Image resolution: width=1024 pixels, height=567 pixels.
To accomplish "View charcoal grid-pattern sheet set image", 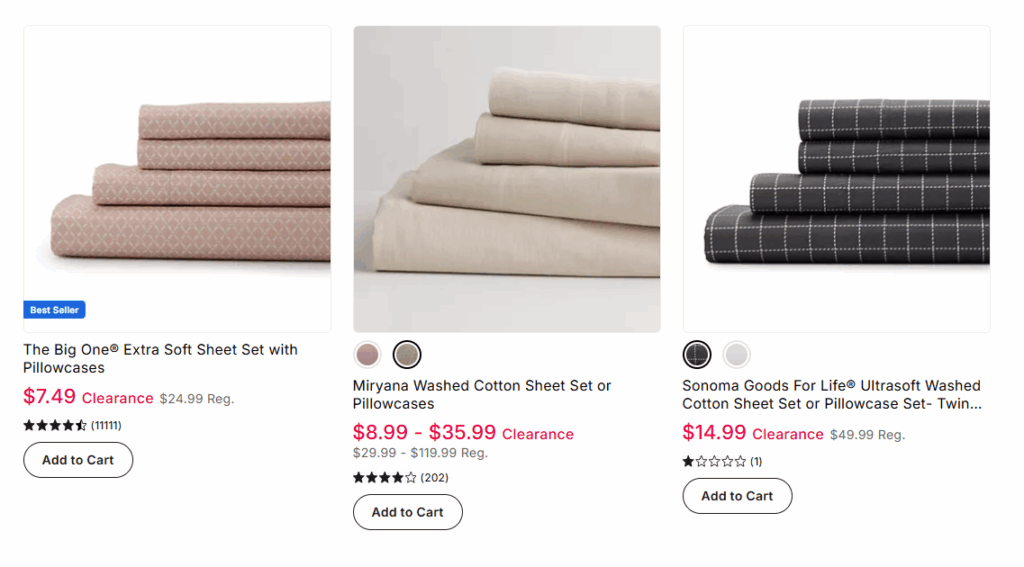I will [x=837, y=178].
